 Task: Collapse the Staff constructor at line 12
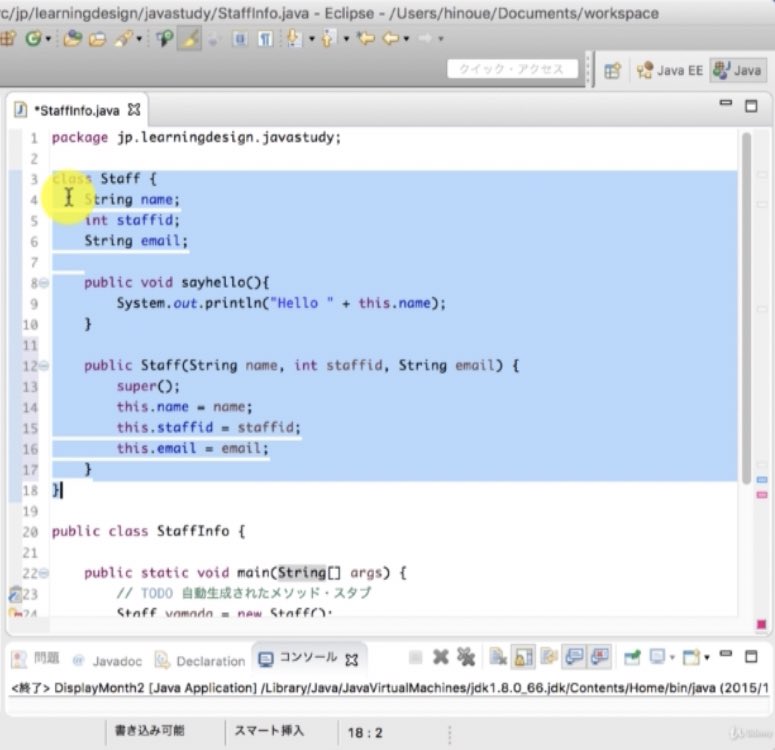(44, 366)
